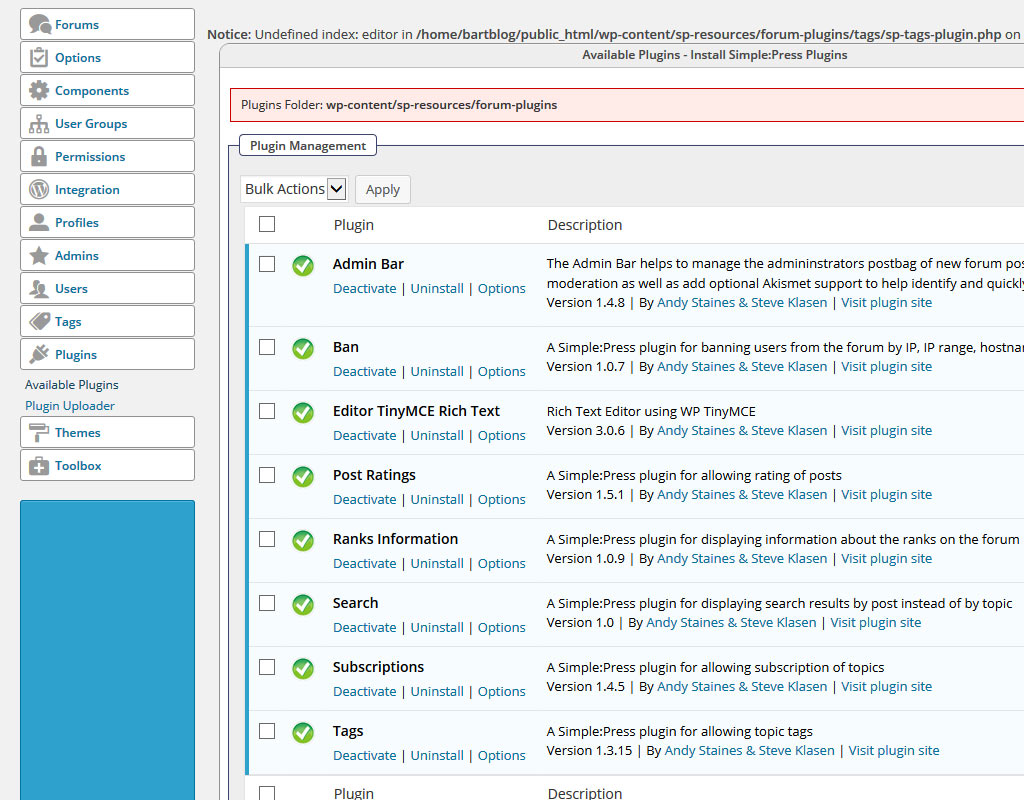
Task: Click green active checkmark for Ranks Information
Action: tap(303, 541)
